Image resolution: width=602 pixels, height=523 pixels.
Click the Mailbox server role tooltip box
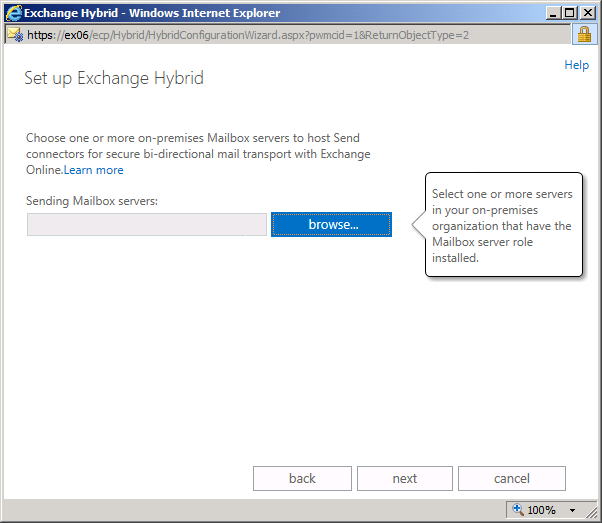coord(504,225)
